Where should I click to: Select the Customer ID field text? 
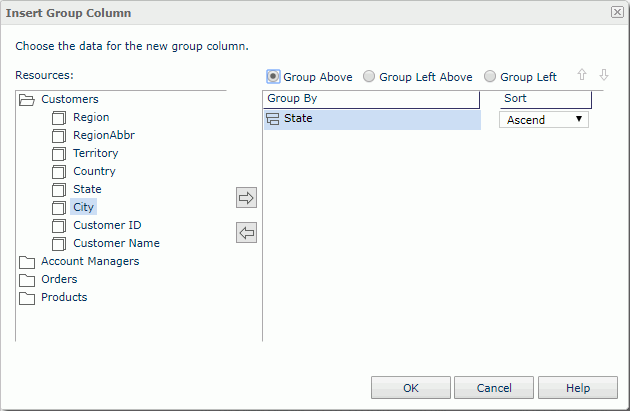(x=107, y=225)
